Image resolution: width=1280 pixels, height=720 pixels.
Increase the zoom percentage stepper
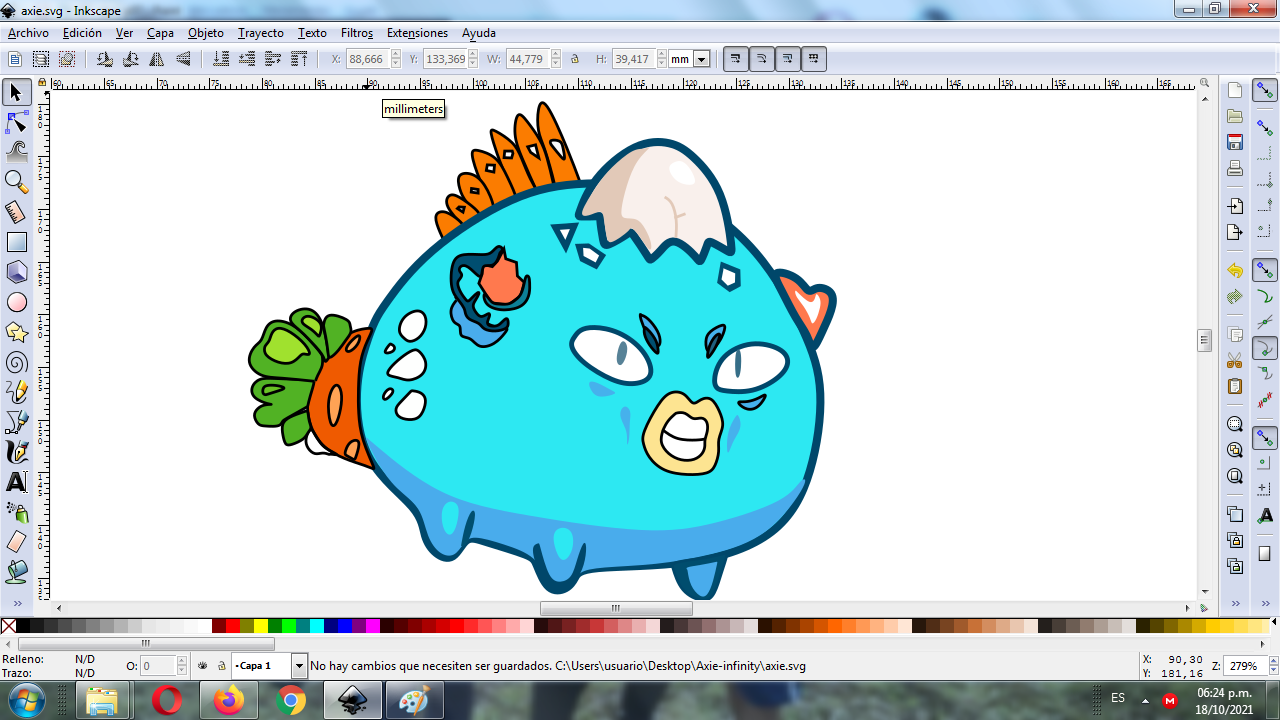click(1271, 661)
